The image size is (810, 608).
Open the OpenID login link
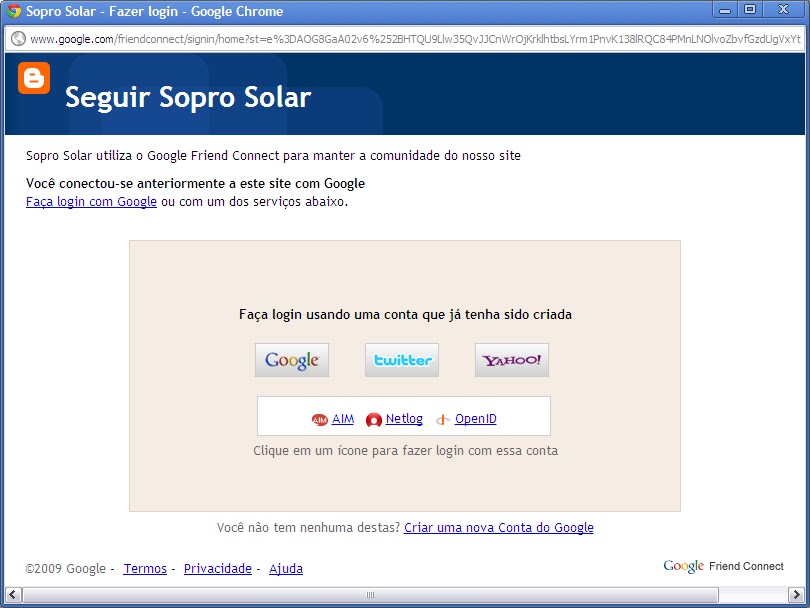click(x=476, y=418)
